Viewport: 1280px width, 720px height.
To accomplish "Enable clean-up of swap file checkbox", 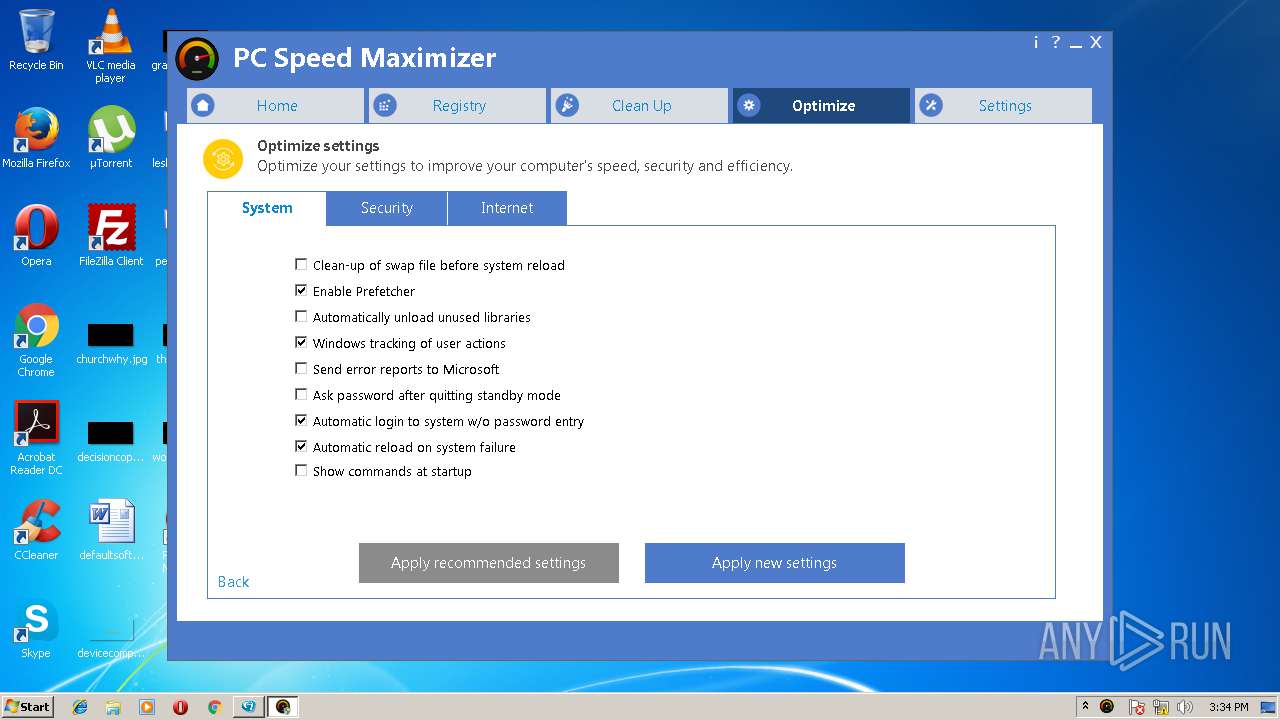I will pyautogui.click(x=301, y=265).
